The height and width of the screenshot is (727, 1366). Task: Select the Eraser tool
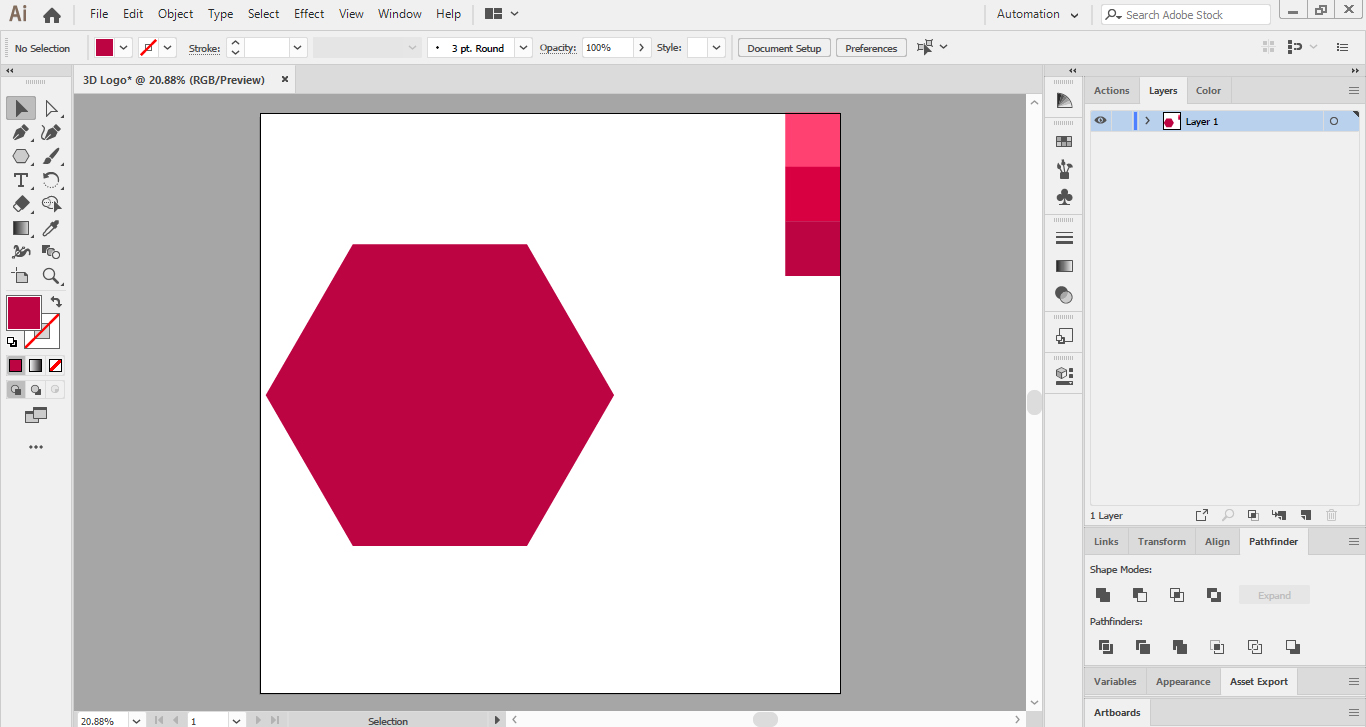point(21,204)
